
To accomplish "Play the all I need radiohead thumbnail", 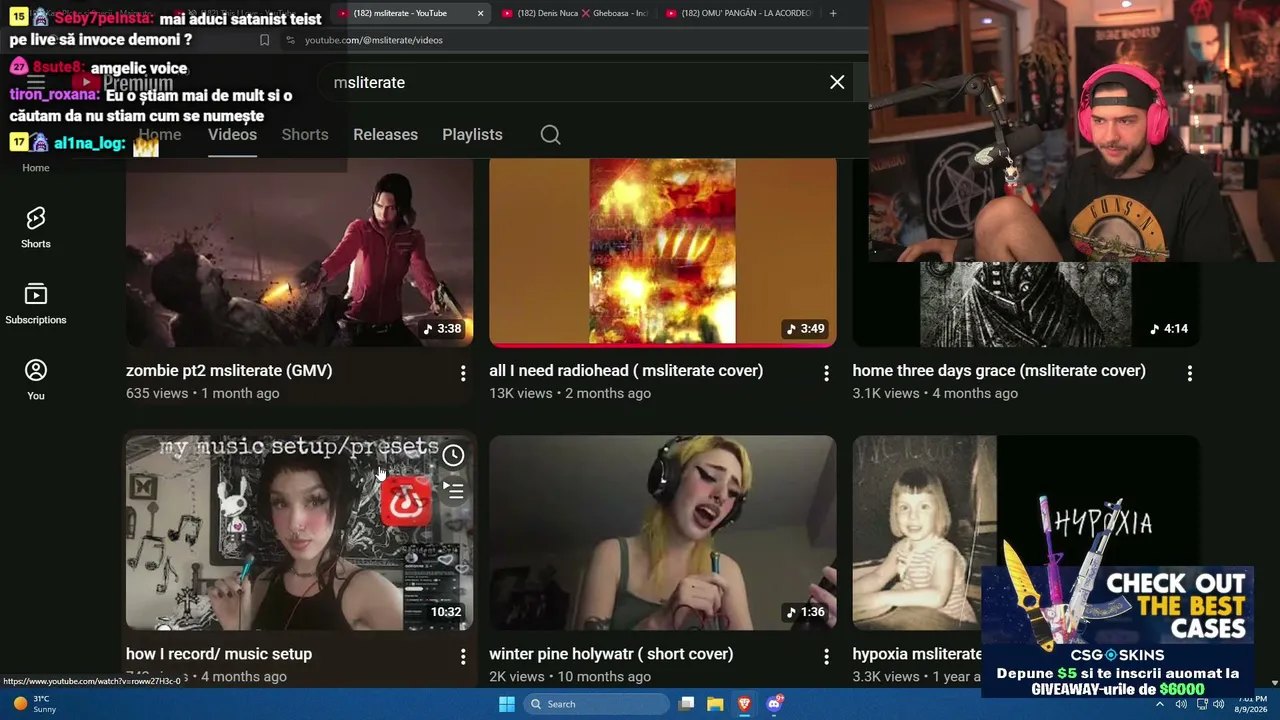I will click(x=662, y=253).
